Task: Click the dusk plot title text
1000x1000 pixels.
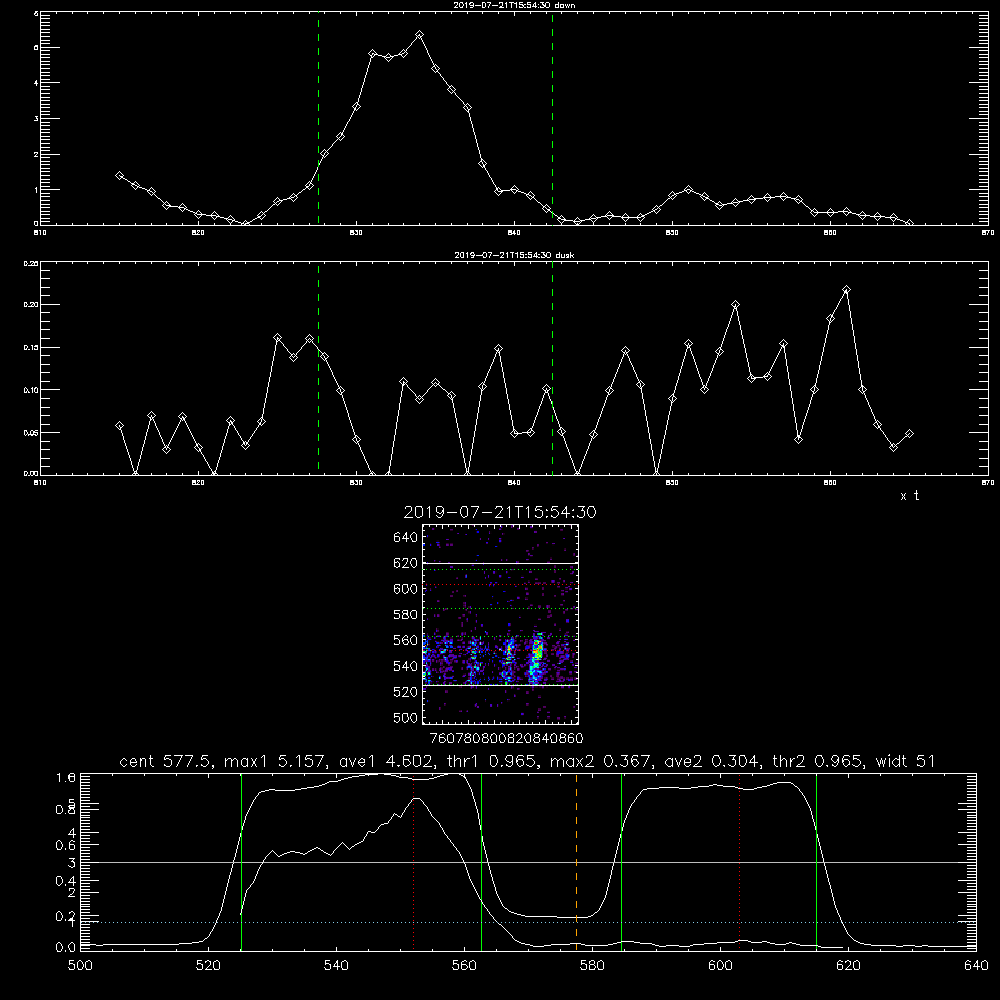Action: (x=514, y=255)
